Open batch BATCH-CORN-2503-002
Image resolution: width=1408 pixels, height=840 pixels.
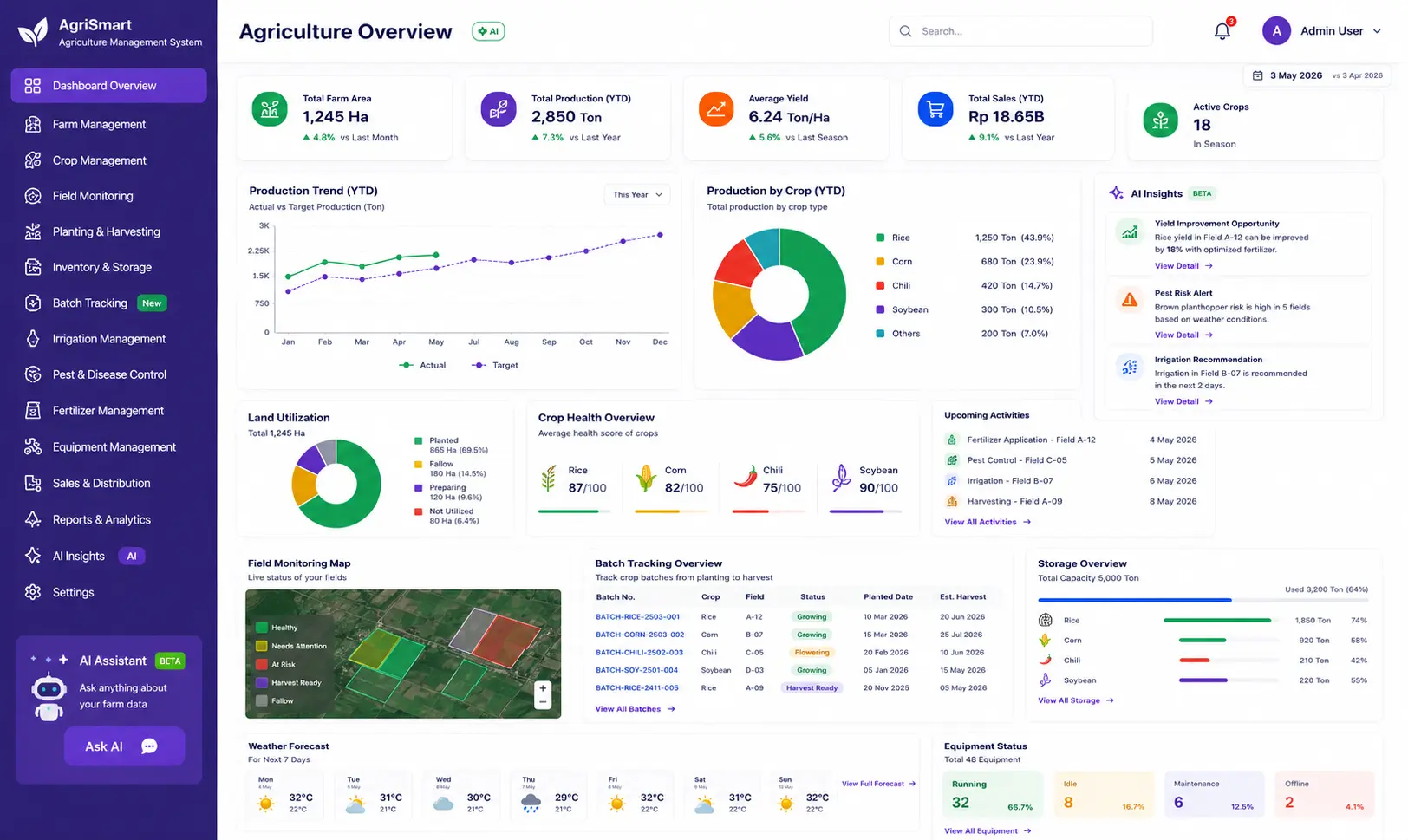coord(640,635)
